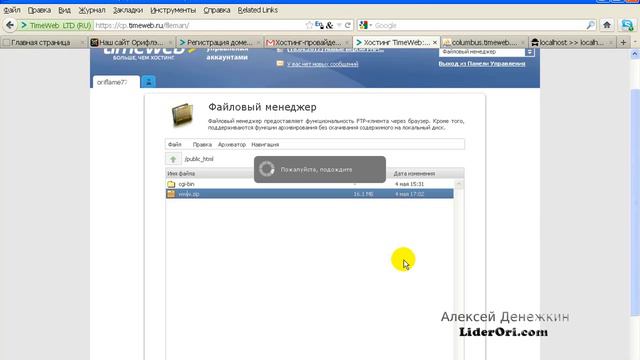Click the file list scrollbar up arrow
The image size is (640, 360).
(459, 184)
